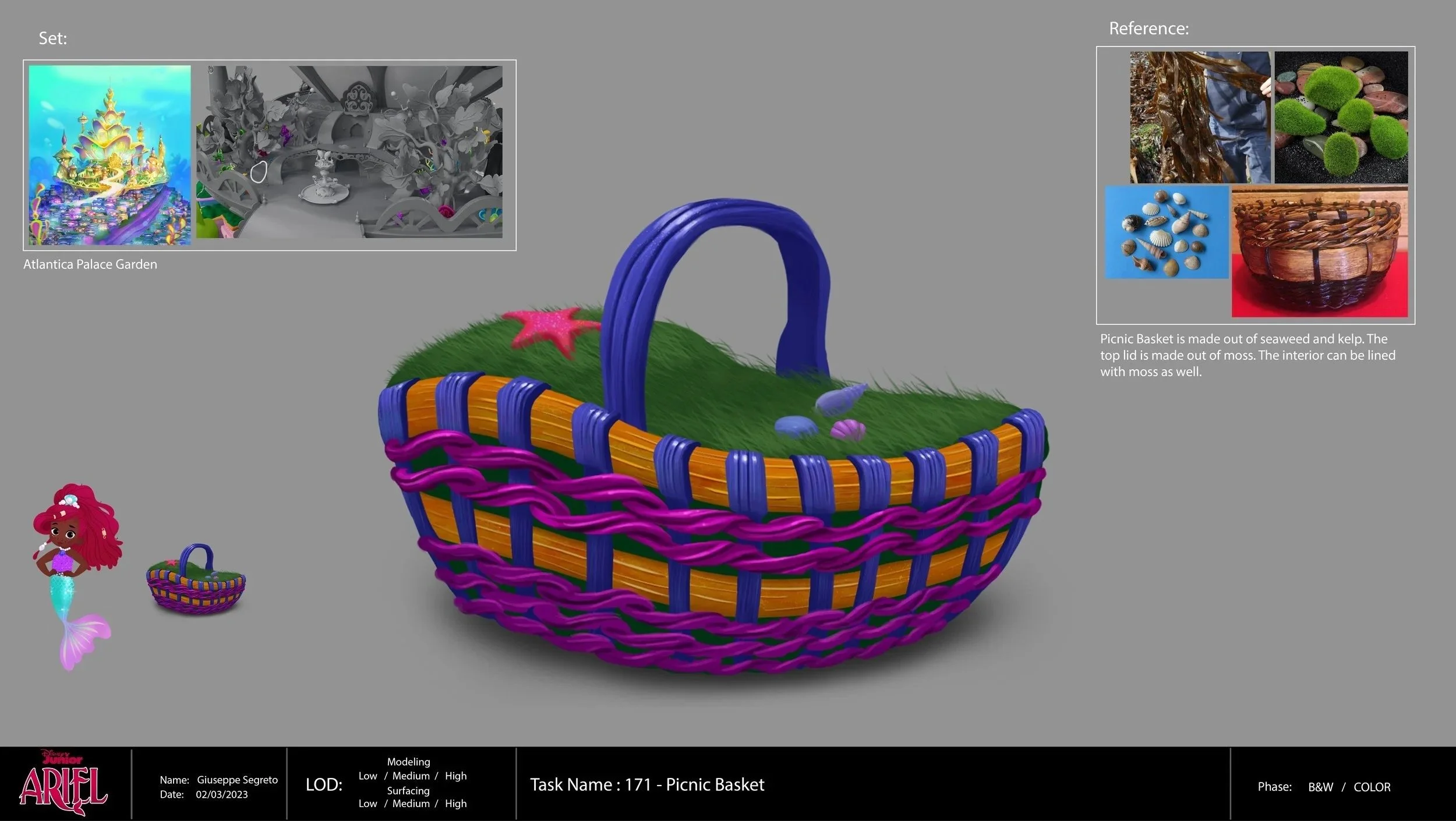The image size is (1456, 821).
Task: Click the "Atlantica Palace Garden" caption
Action: tap(90, 264)
